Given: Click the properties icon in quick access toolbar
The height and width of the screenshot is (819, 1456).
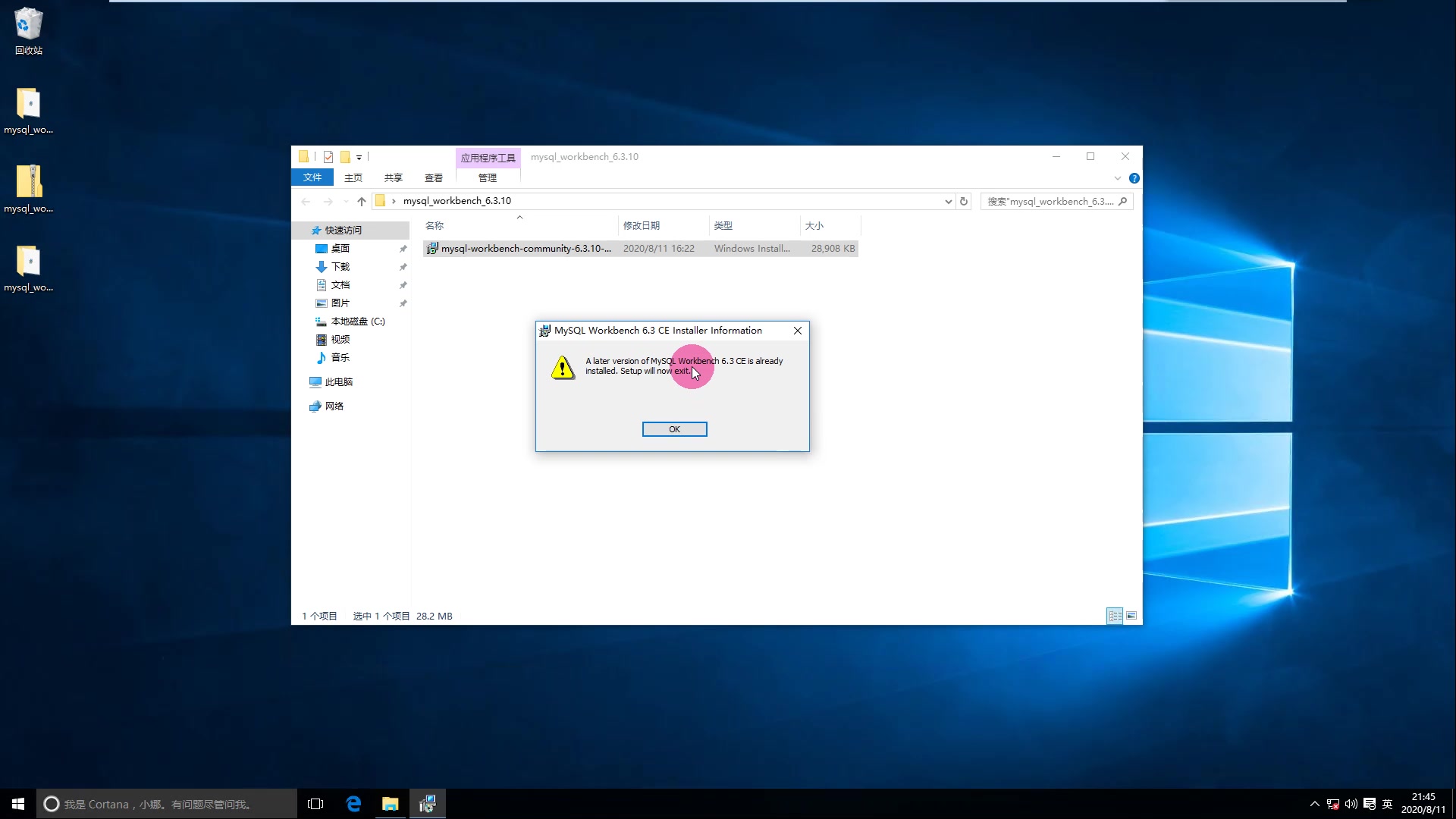Looking at the screenshot, I should 328,157.
